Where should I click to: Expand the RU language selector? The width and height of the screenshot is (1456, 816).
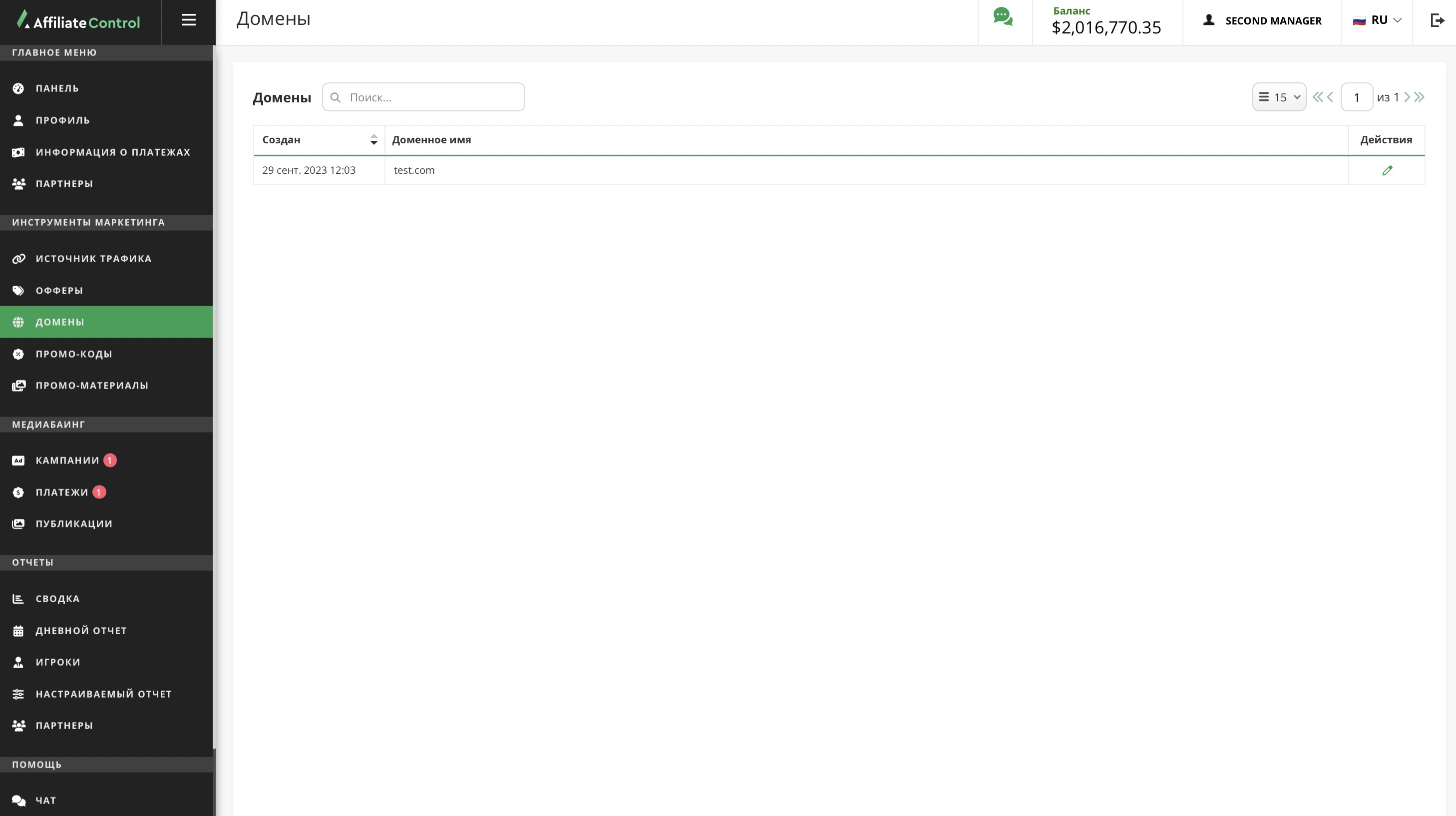point(1377,21)
